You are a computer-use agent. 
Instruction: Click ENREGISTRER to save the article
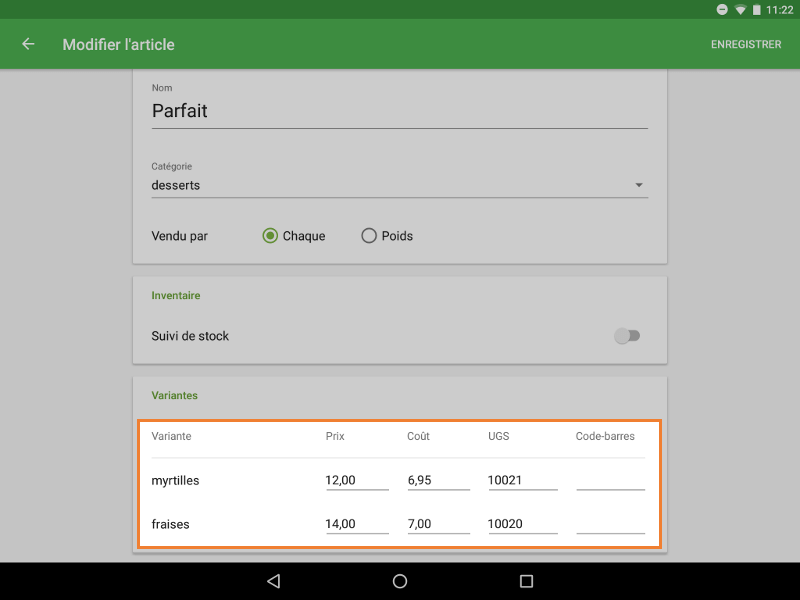coord(745,44)
